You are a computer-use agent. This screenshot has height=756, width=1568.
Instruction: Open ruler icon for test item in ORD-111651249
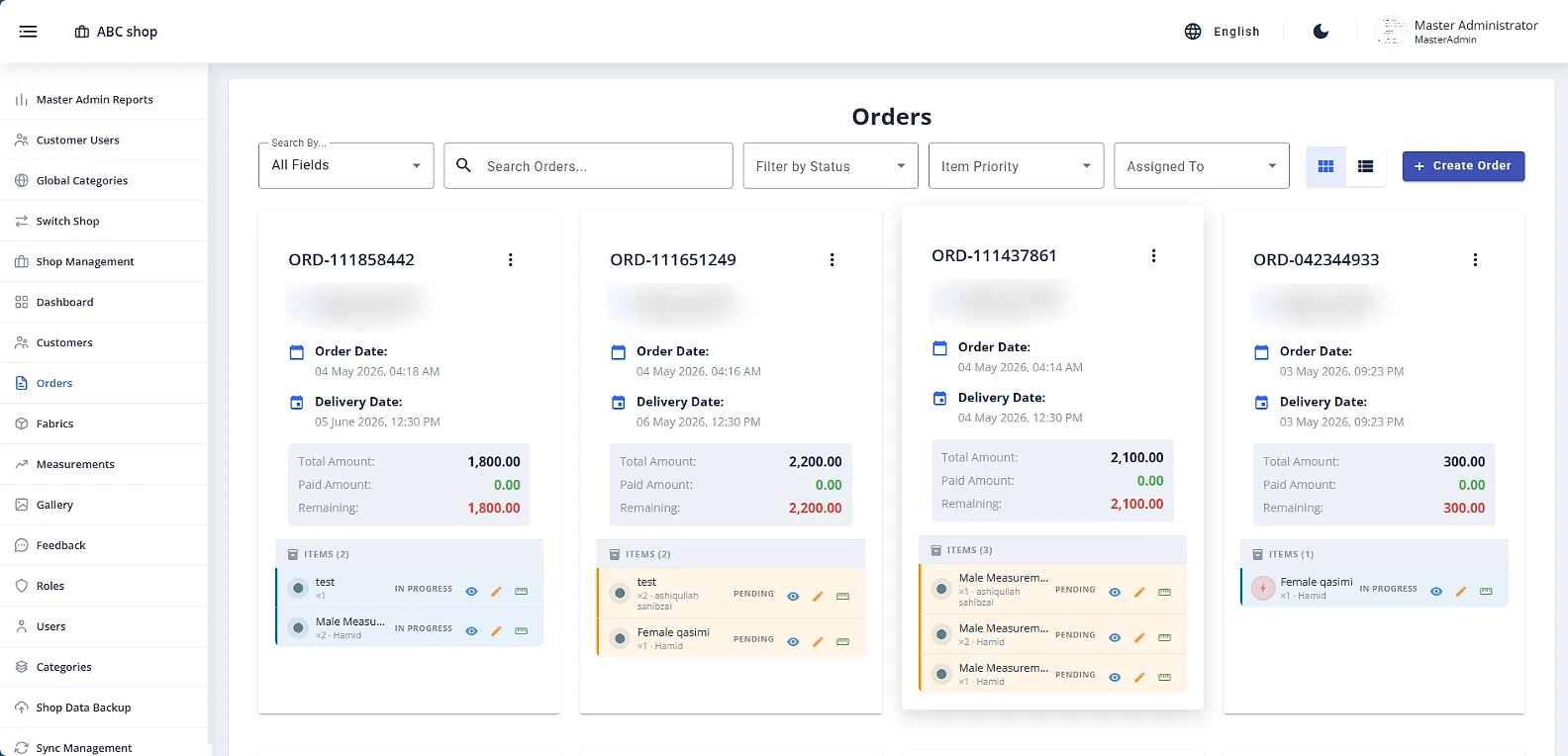[842, 596]
